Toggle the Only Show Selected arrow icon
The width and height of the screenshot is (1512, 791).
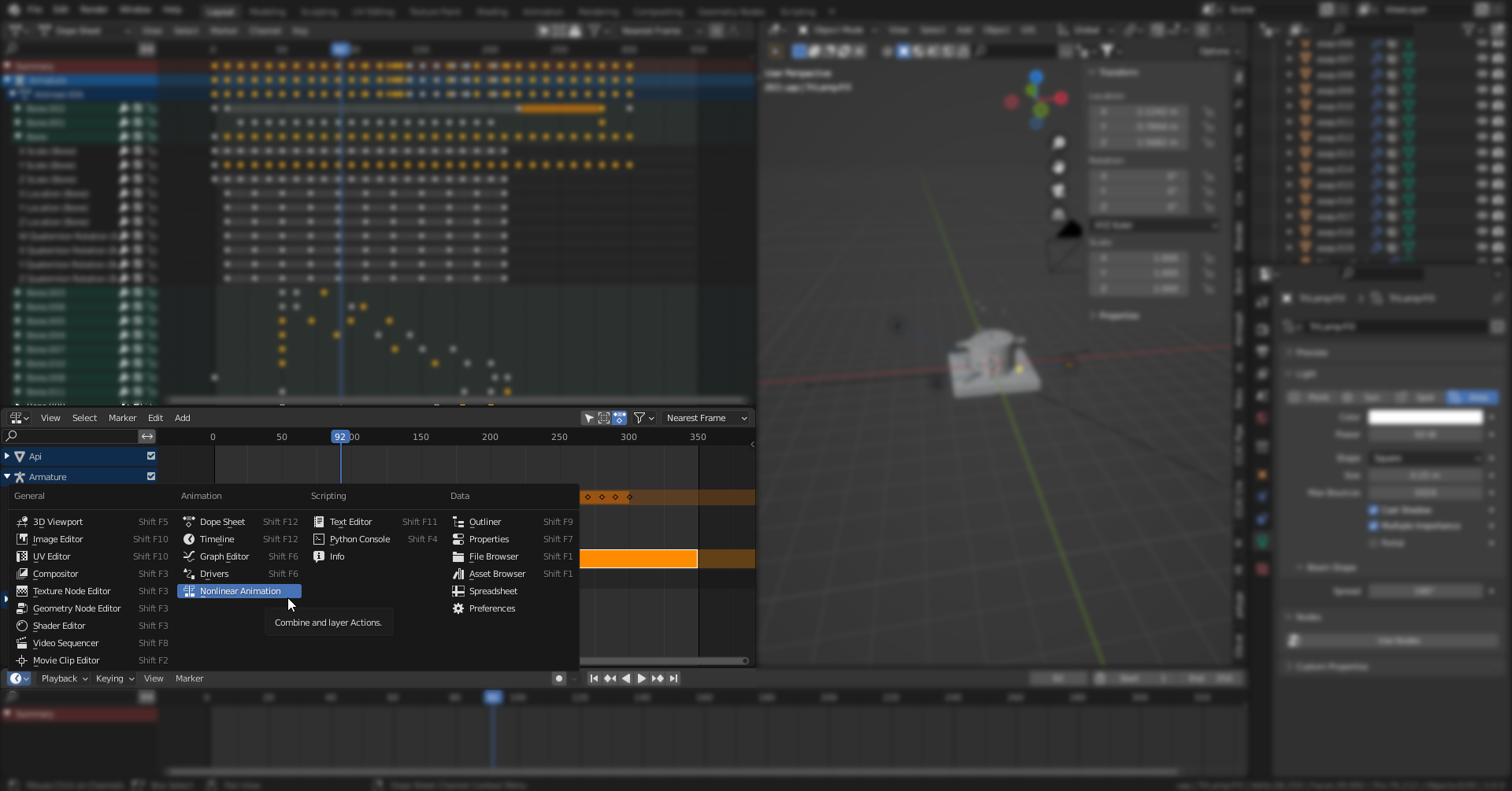(x=588, y=418)
